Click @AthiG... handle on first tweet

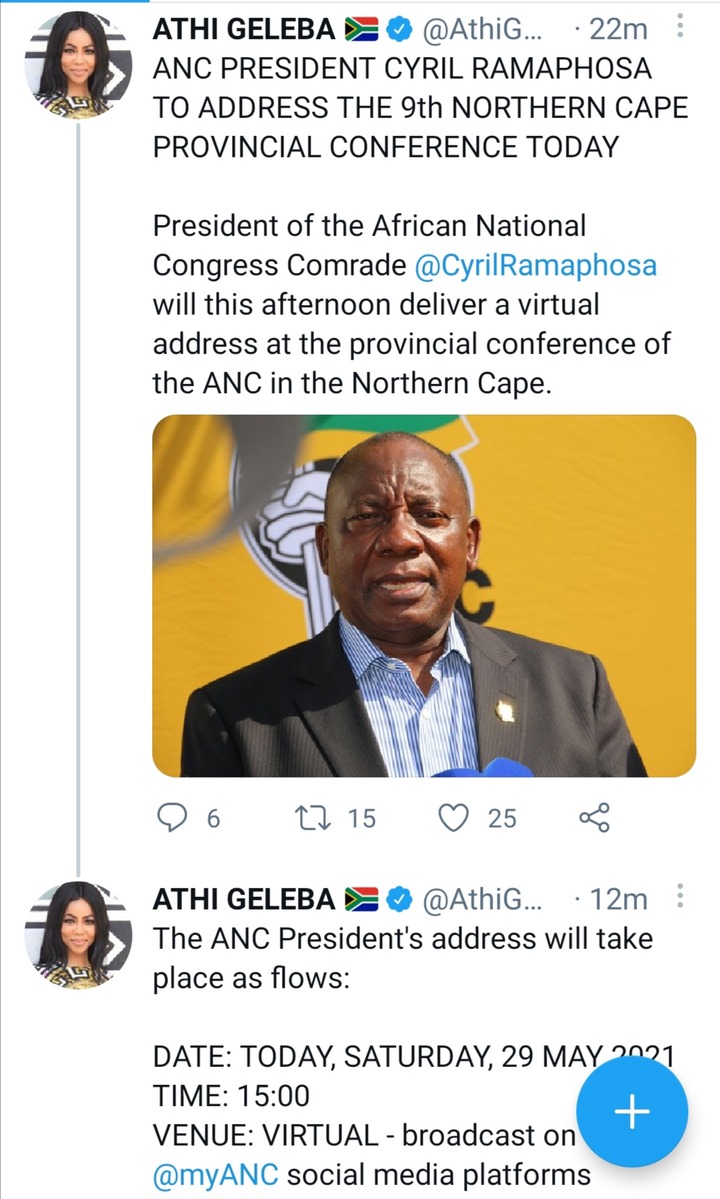(x=483, y=30)
